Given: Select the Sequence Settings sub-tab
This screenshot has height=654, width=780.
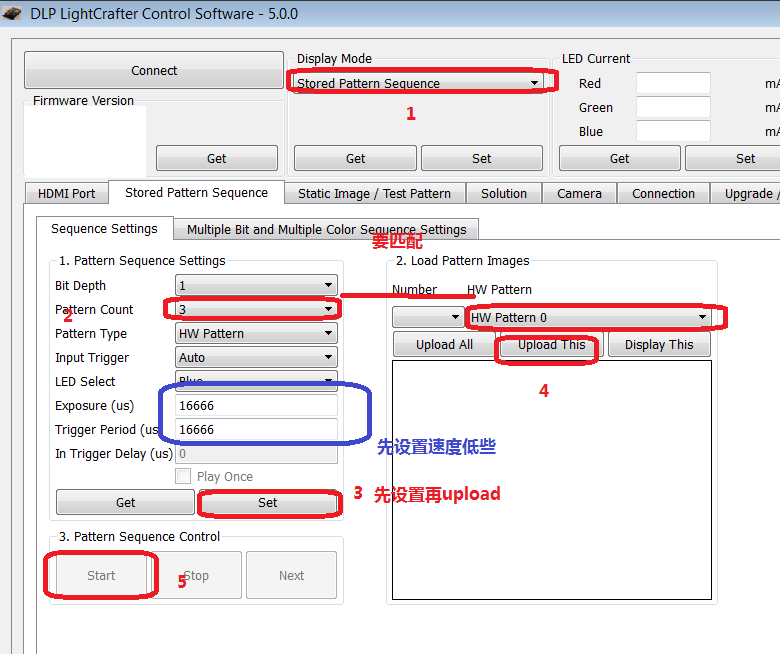Looking at the screenshot, I should [104, 228].
